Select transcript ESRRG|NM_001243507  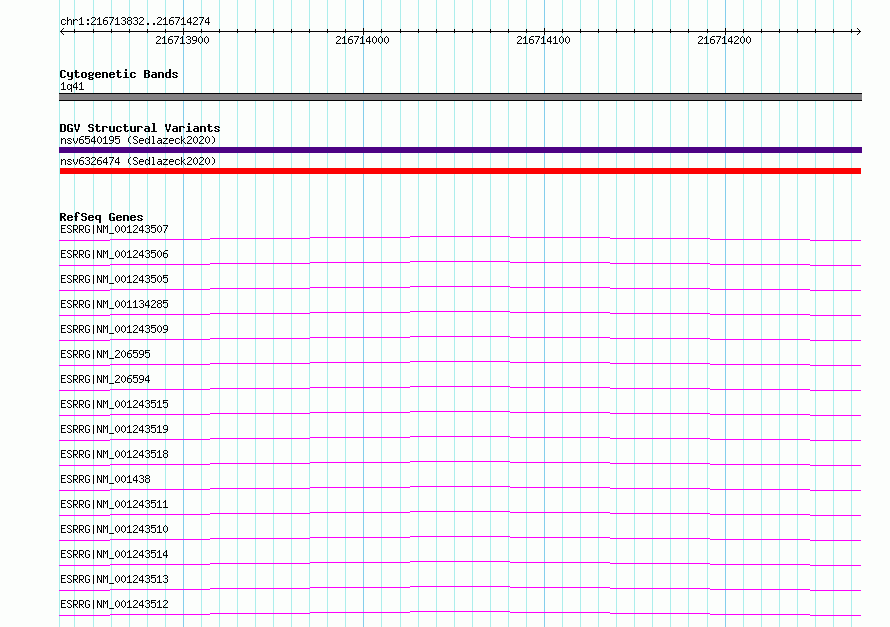point(114,229)
